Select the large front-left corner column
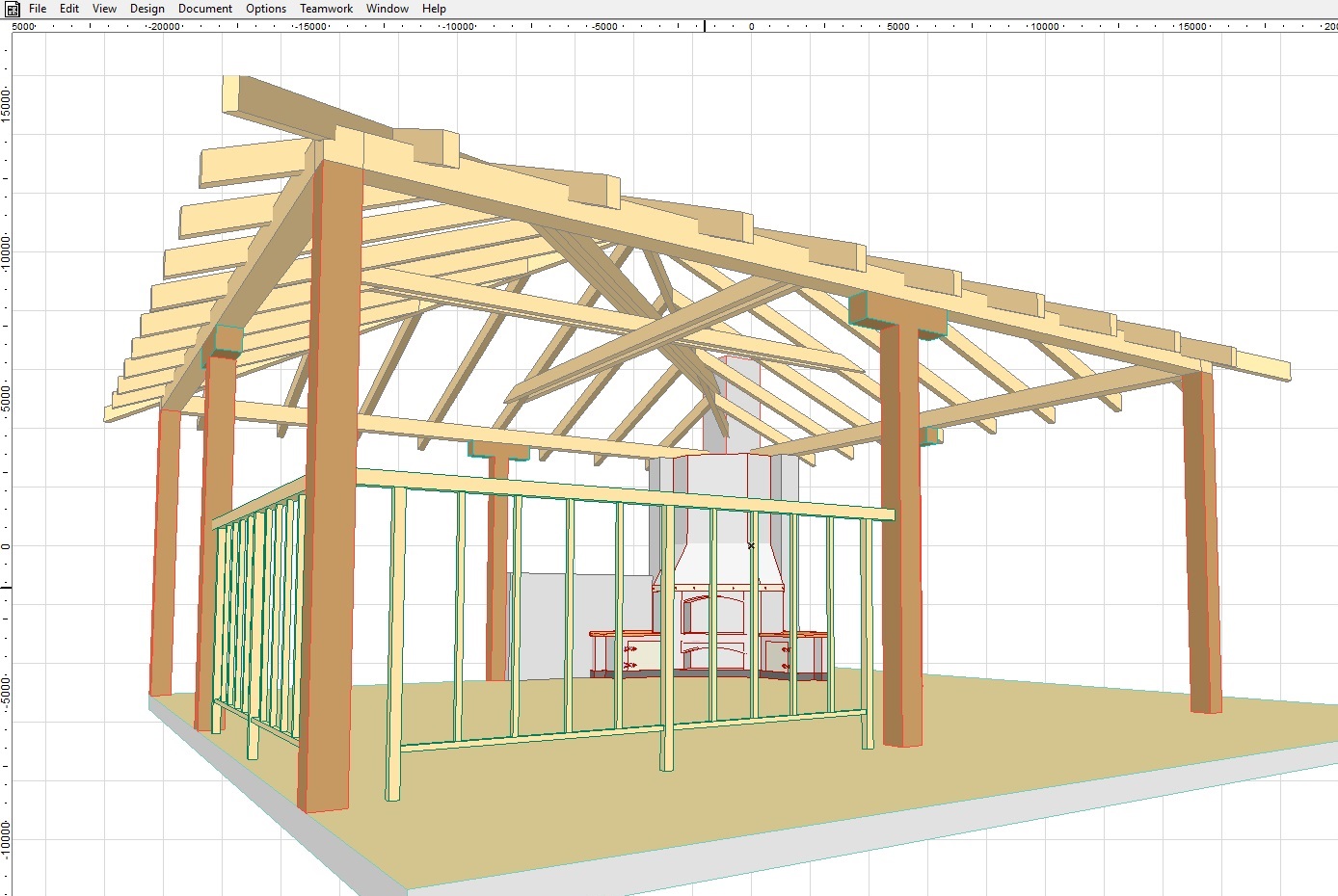This screenshot has height=896, width=1338. [x=330, y=482]
